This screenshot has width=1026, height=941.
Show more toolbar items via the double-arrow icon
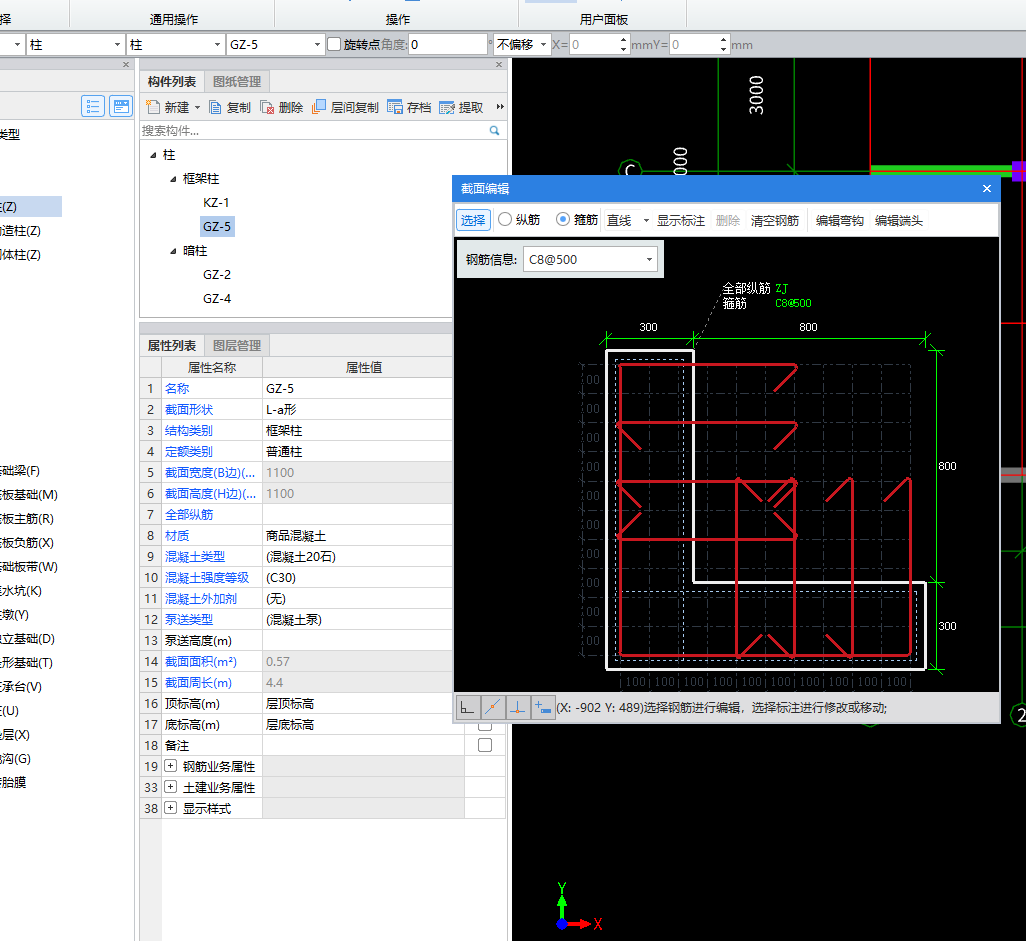[500, 107]
